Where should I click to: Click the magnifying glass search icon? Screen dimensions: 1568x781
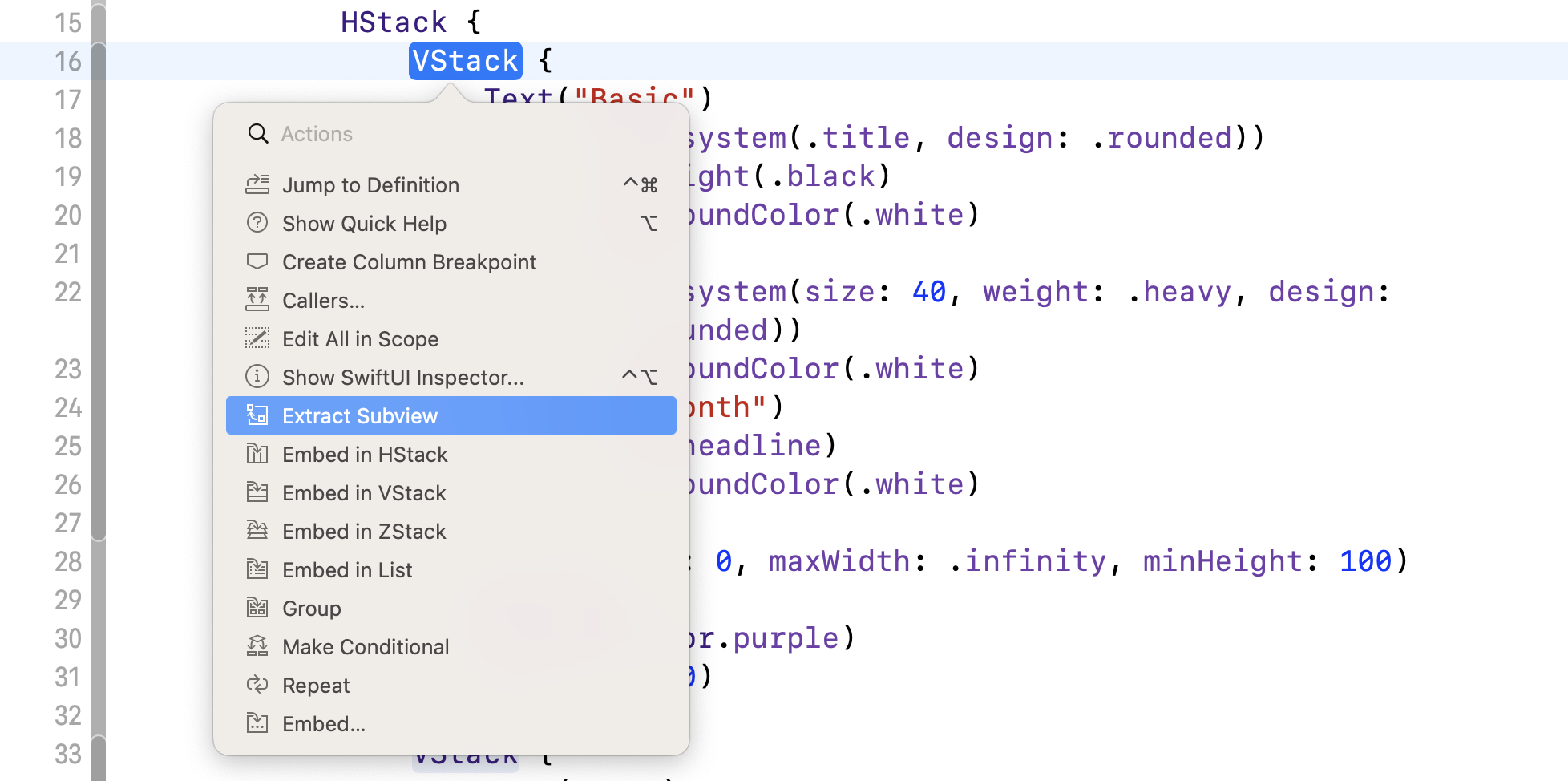[257, 133]
